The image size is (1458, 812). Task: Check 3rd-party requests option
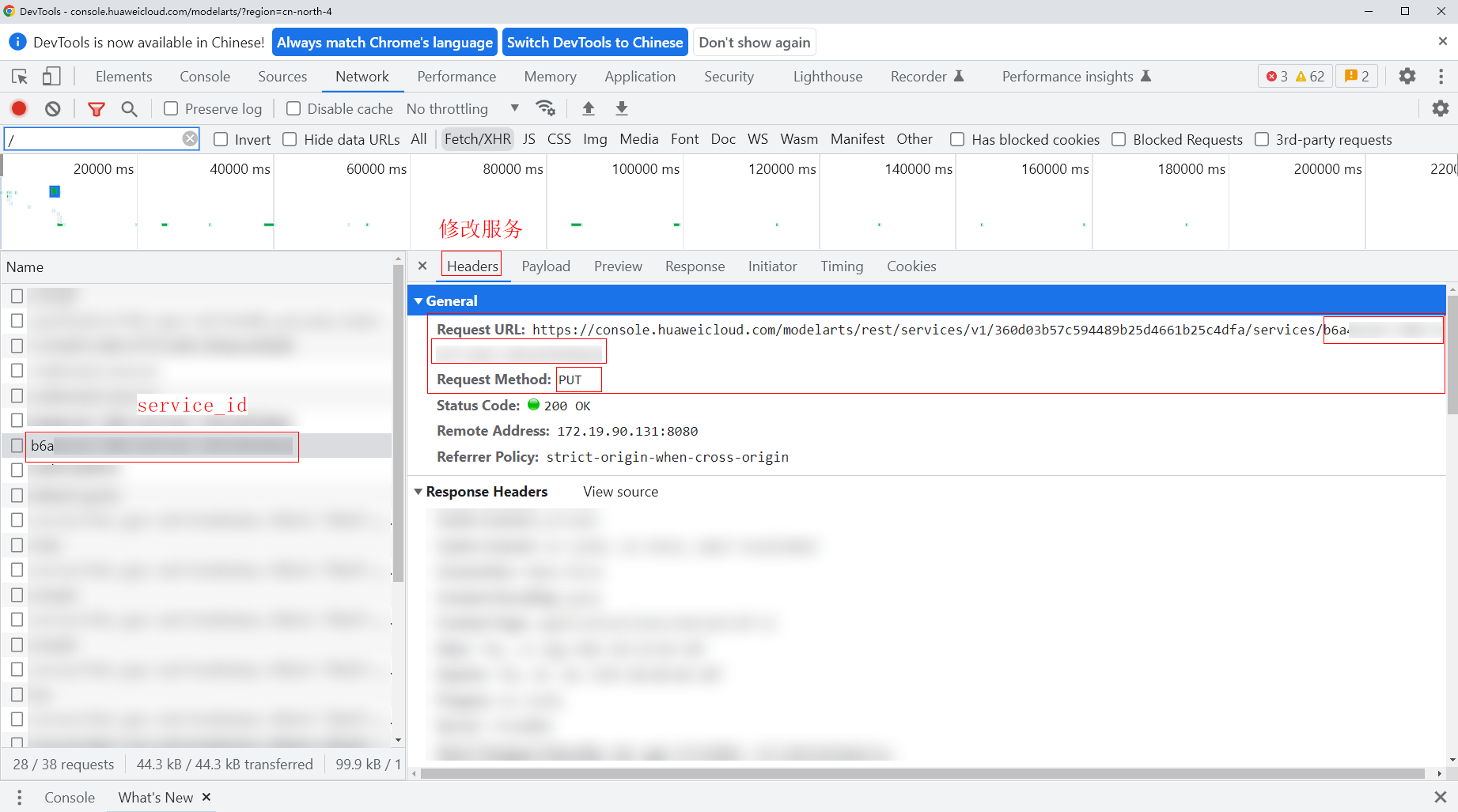(1262, 139)
